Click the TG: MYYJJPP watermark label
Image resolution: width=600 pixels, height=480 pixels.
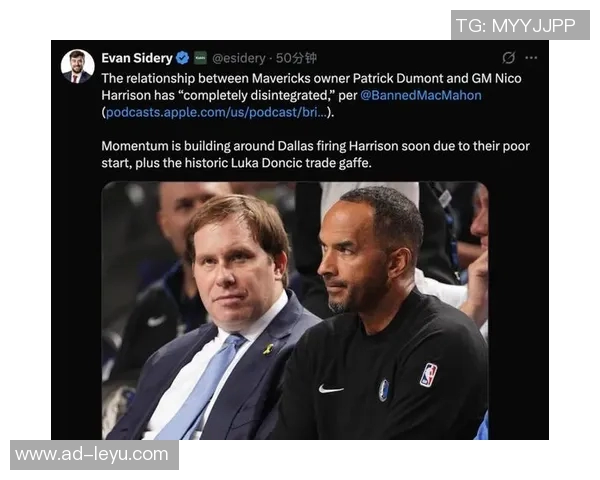(x=520, y=25)
